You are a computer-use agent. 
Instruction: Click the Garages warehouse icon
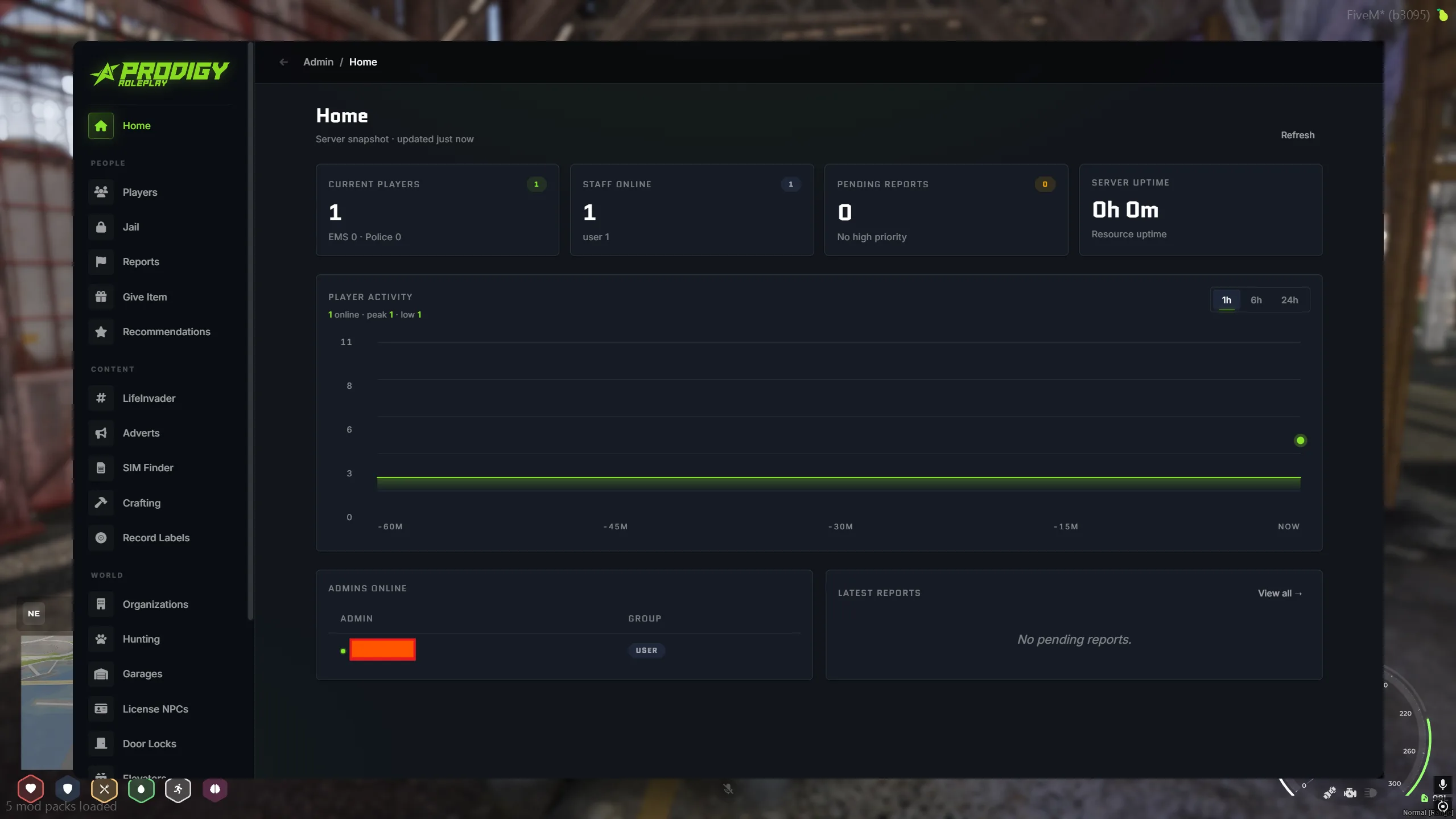click(x=101, y=674)
